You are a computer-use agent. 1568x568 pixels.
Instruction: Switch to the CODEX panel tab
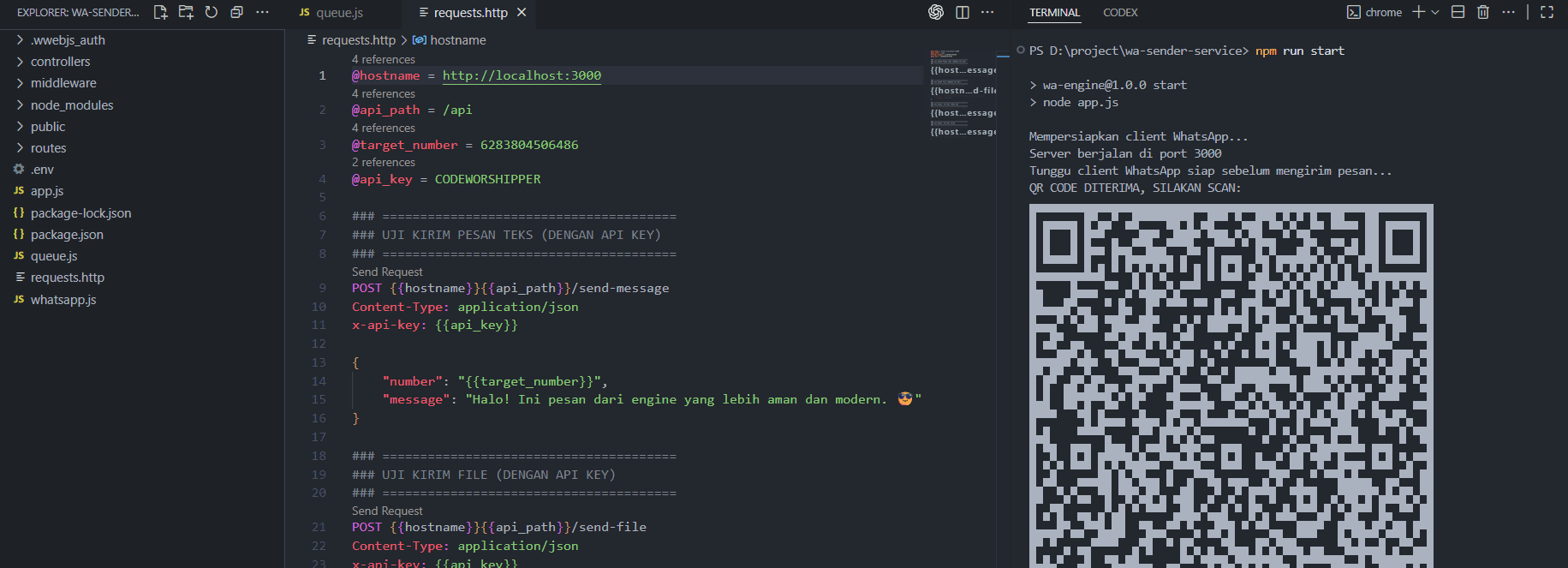pos(1119,13)
